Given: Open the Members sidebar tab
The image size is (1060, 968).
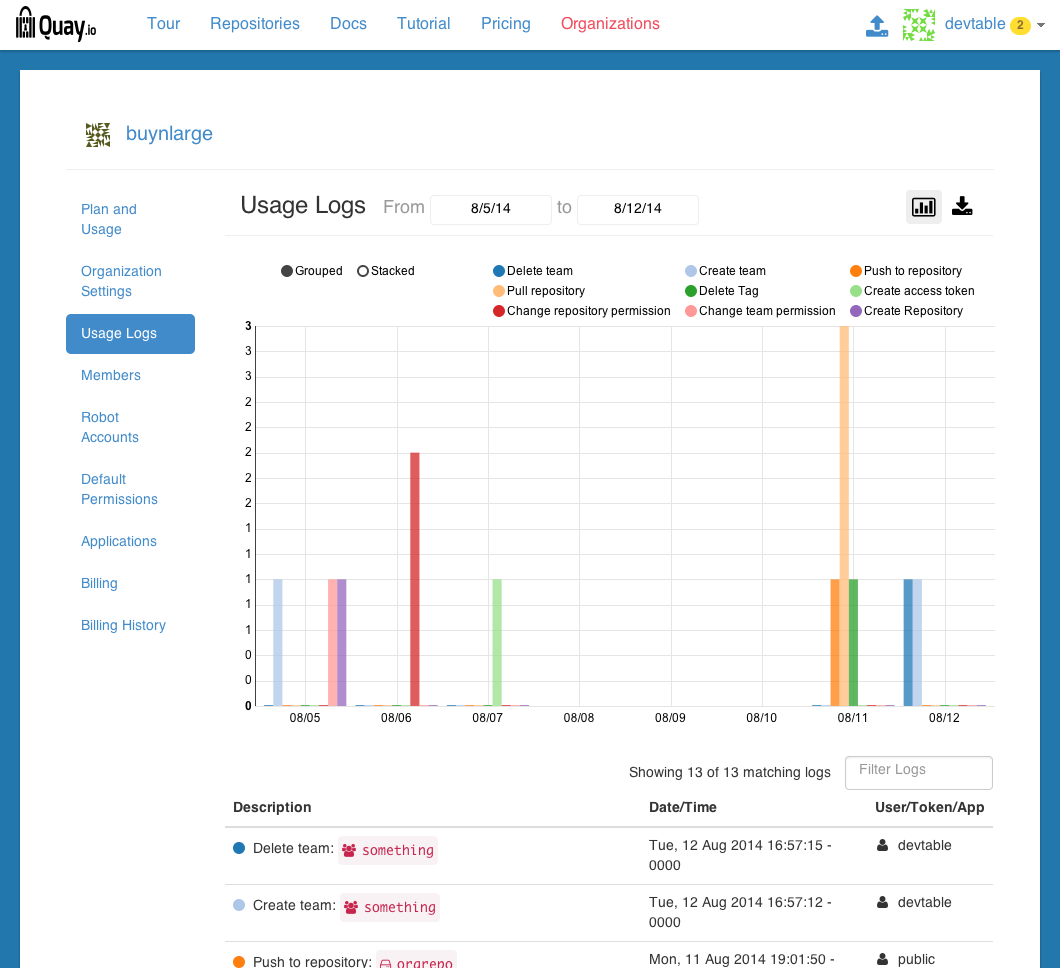Looking at the screenshot, I should pos(130,375).
